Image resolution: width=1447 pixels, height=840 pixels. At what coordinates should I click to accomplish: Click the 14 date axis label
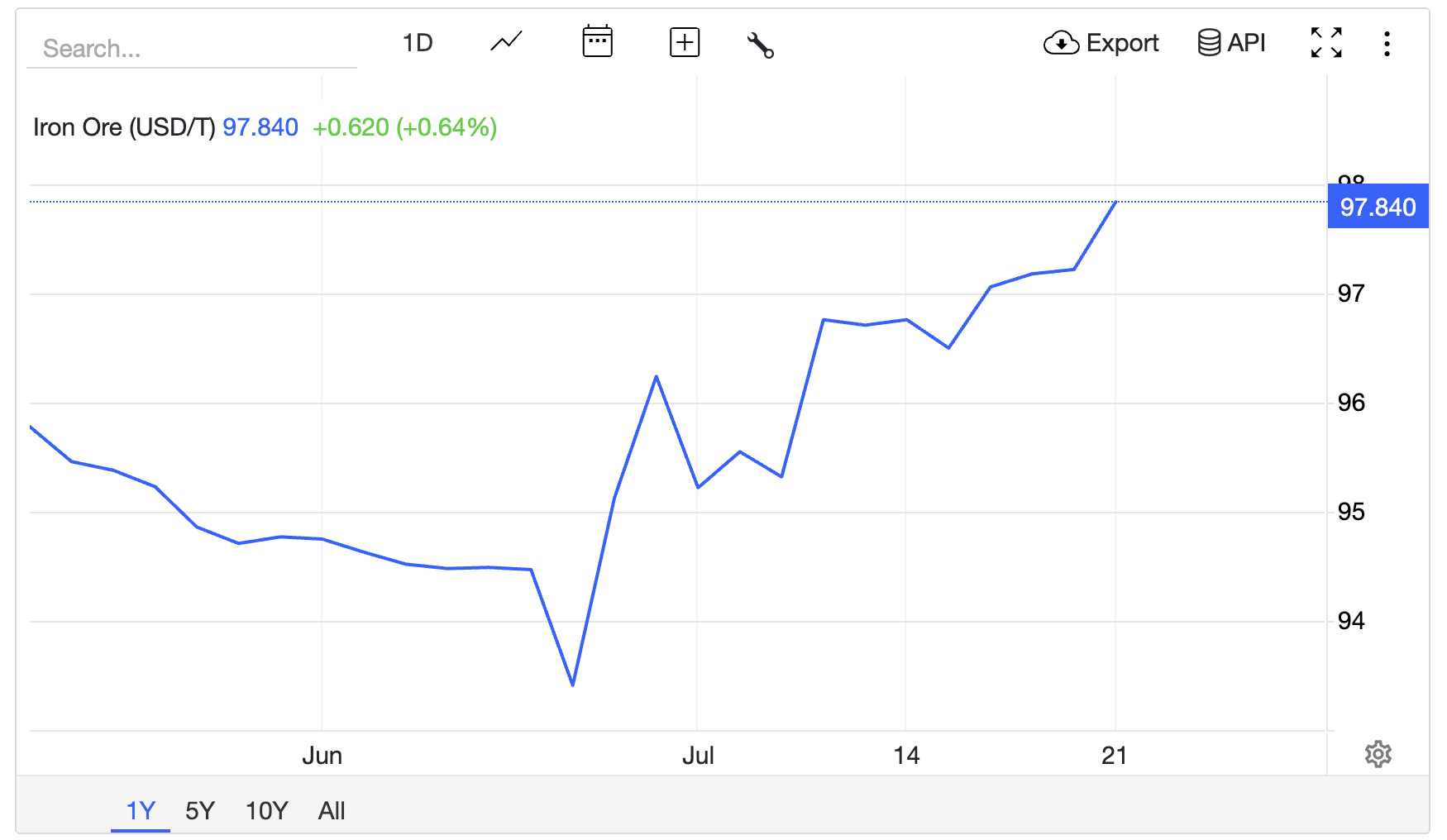click(x=906, y=755)
